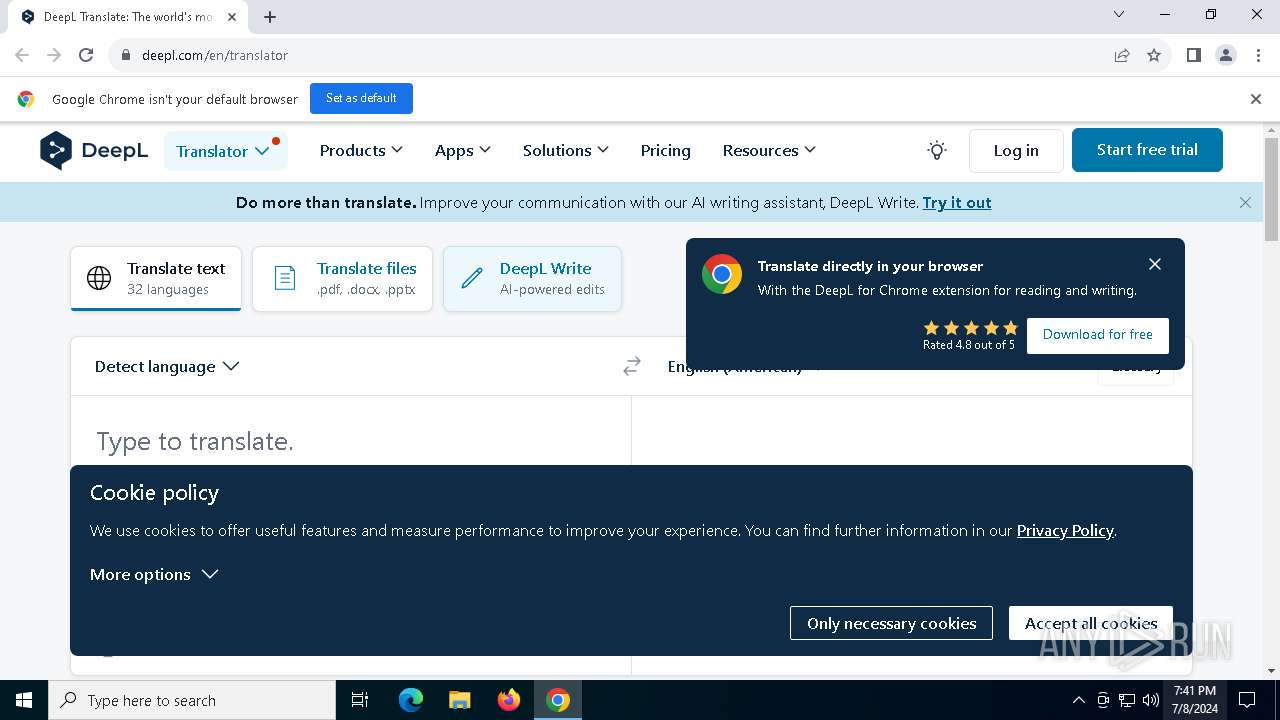Click the Windows taskbar search box
This screenshot has width=1280, height=720.
tap(192, 700)
